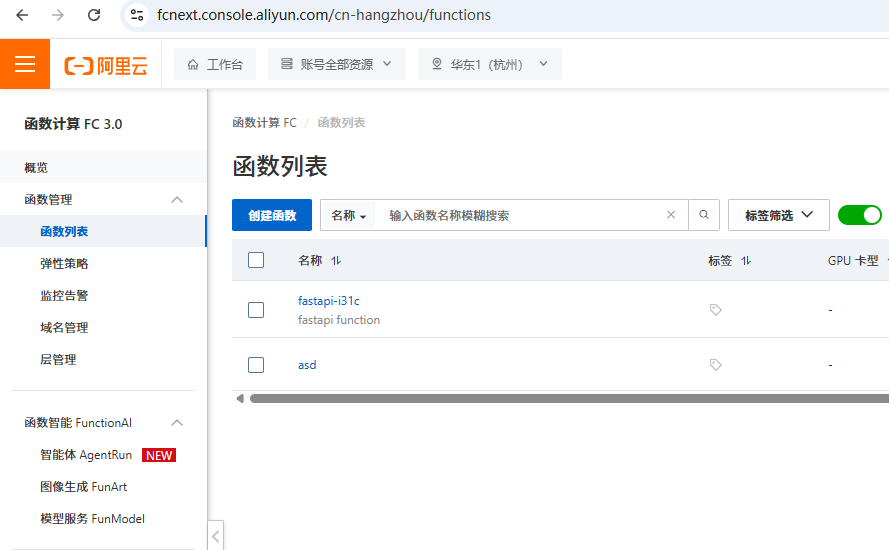889x550 pixels.
Task: Click the browser forward arrow
Action: coord(58,15)
